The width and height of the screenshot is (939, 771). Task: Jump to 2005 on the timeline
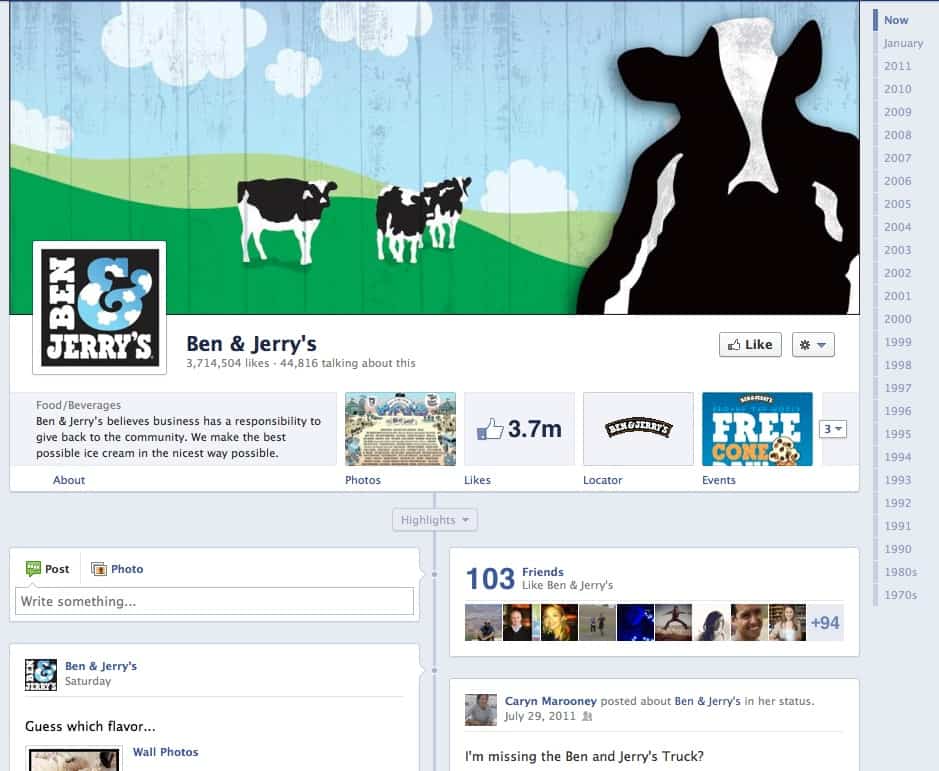coord(898,204)
